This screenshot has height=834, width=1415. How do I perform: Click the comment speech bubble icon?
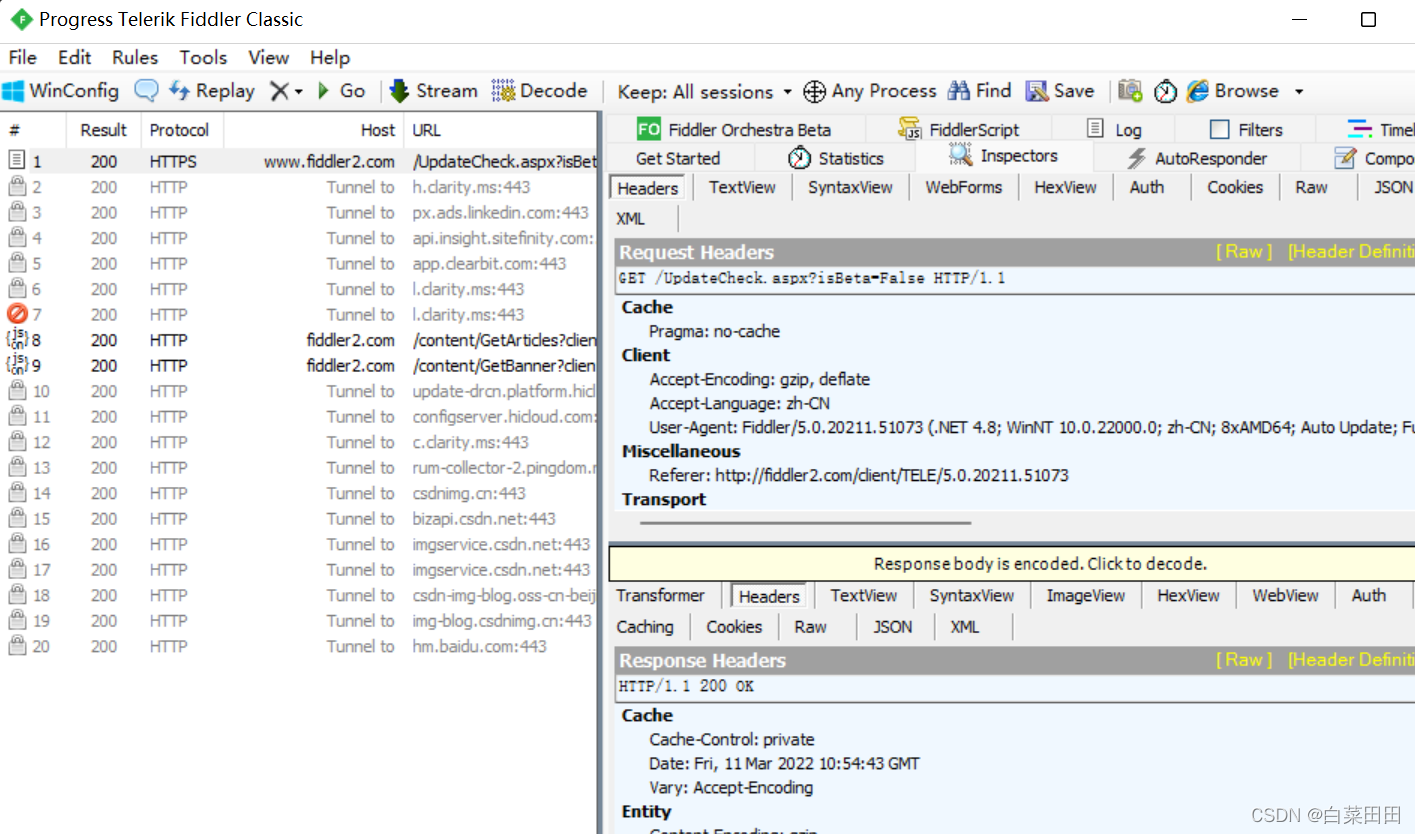(x=146, y=91)
